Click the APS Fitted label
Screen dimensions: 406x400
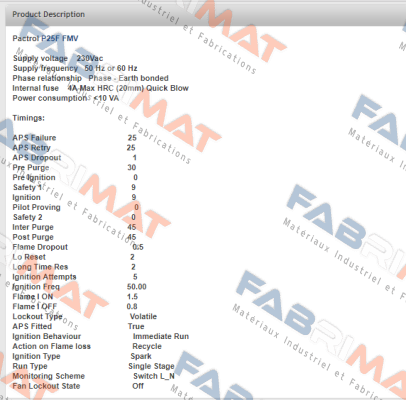tap(32, 326)
